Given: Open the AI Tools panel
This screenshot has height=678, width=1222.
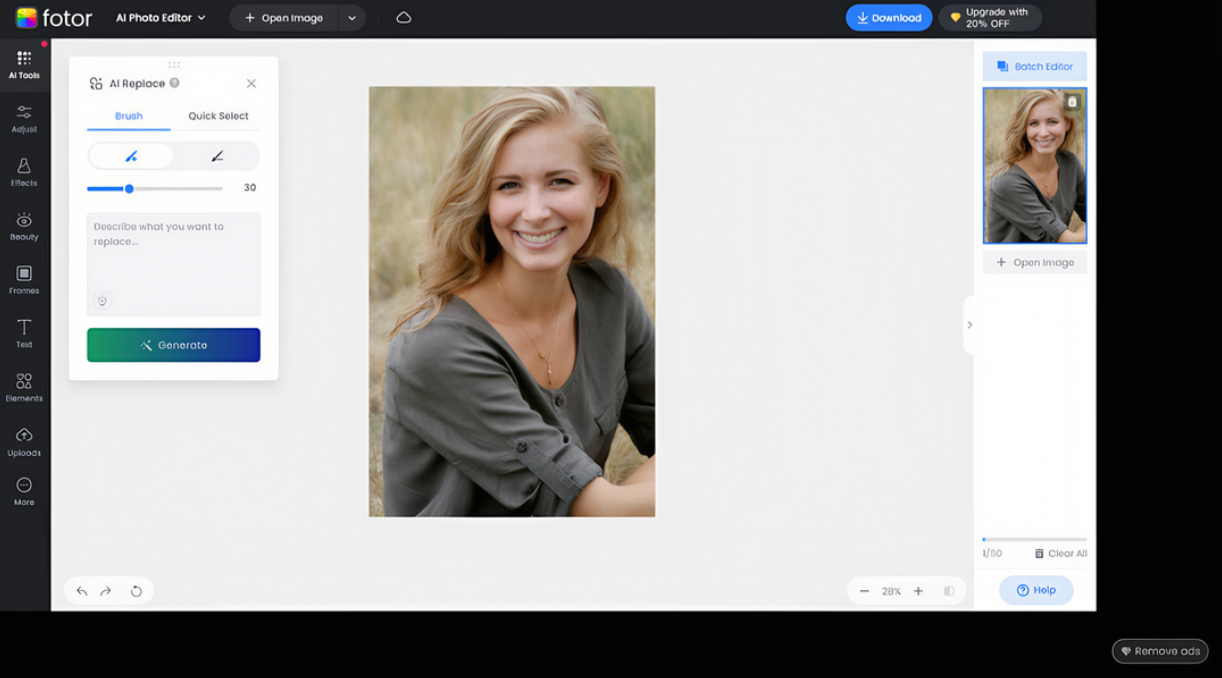Looking at the screenshot, I should [x=24, y=63].
